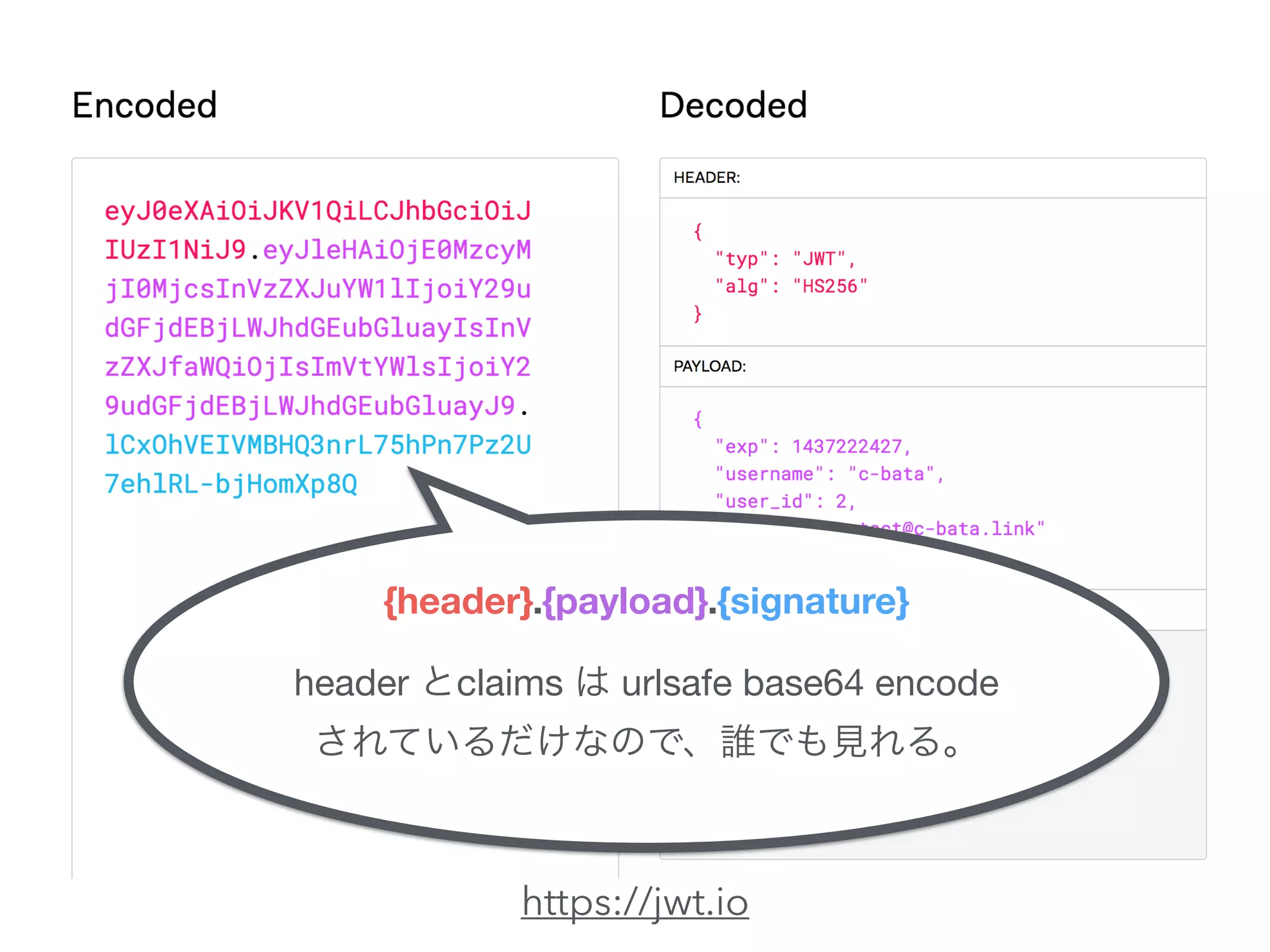Click the urlsafe base64 encode sentence
The image size is (1270, 952).
[x=646, y=683]
